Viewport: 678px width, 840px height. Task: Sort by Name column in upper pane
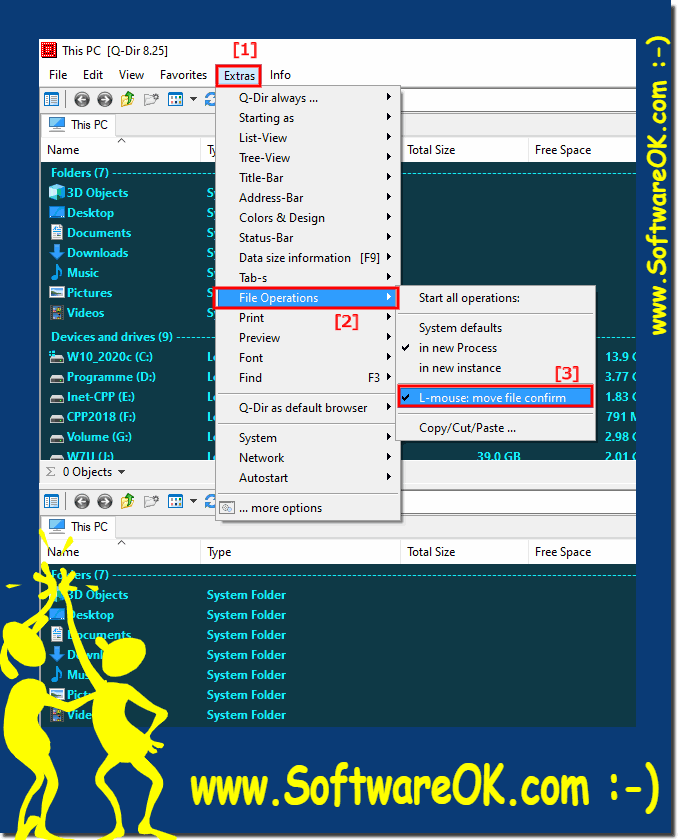[x=120, y=150]
